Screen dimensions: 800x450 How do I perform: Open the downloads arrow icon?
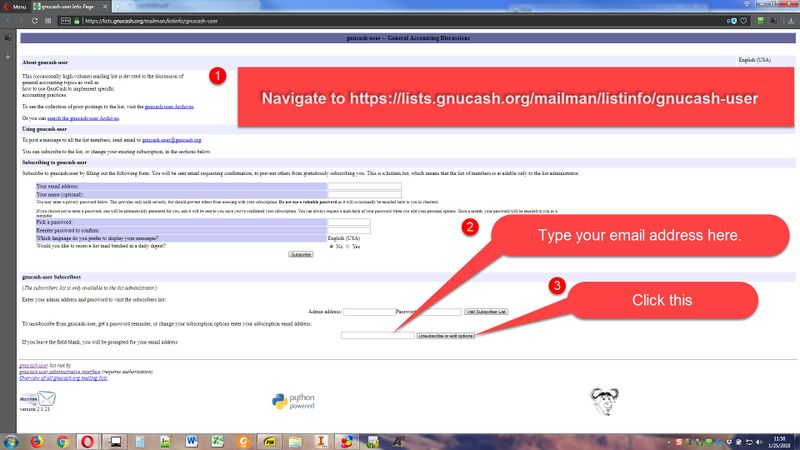791,21
